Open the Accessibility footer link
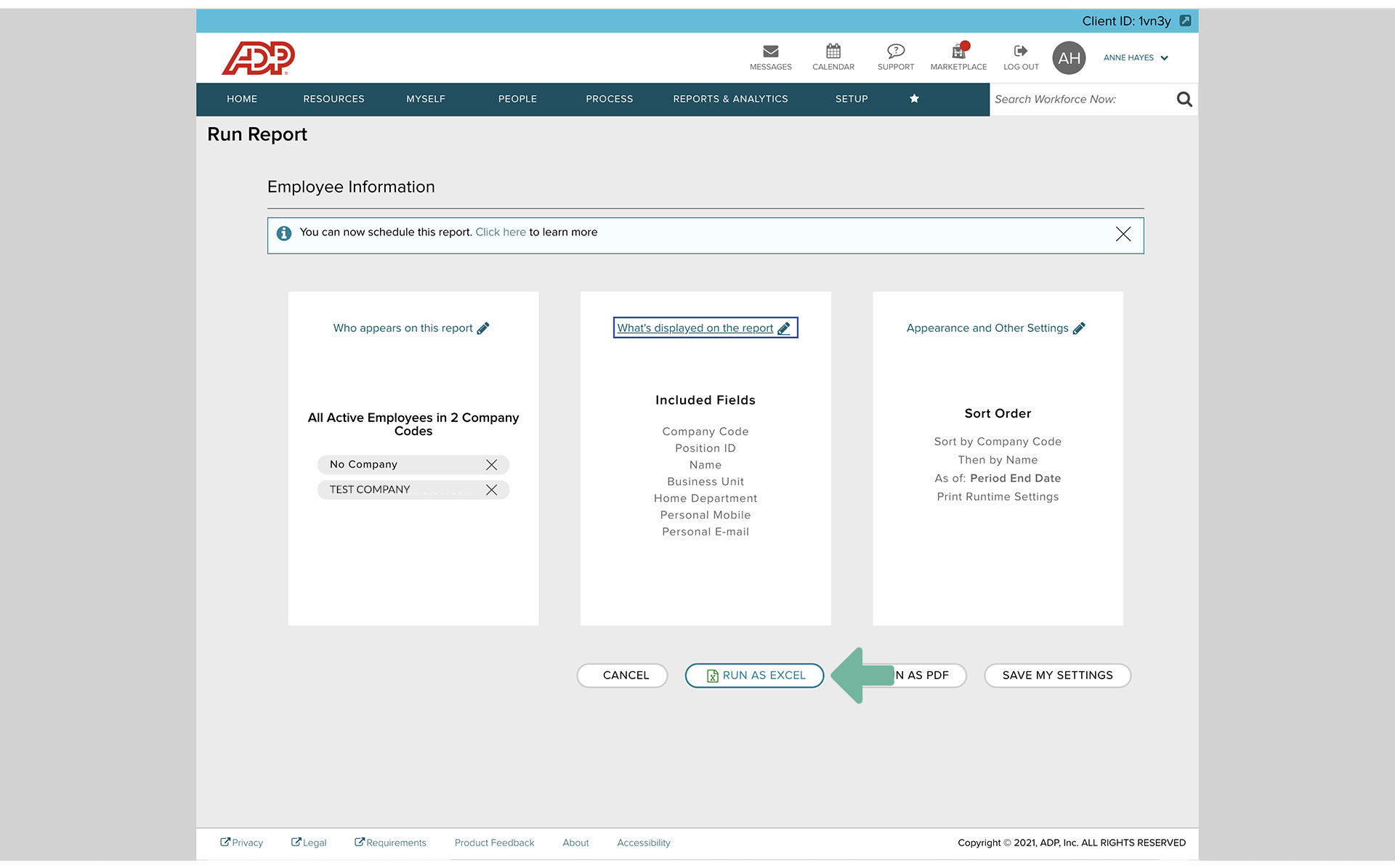Viewport: 1395px width, 868px height. point(644,843)
